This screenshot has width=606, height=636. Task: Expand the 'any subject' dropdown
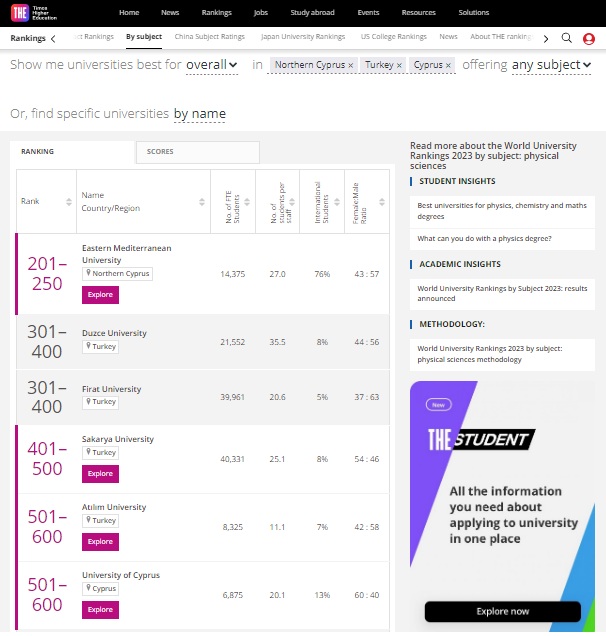pos(551,65)
